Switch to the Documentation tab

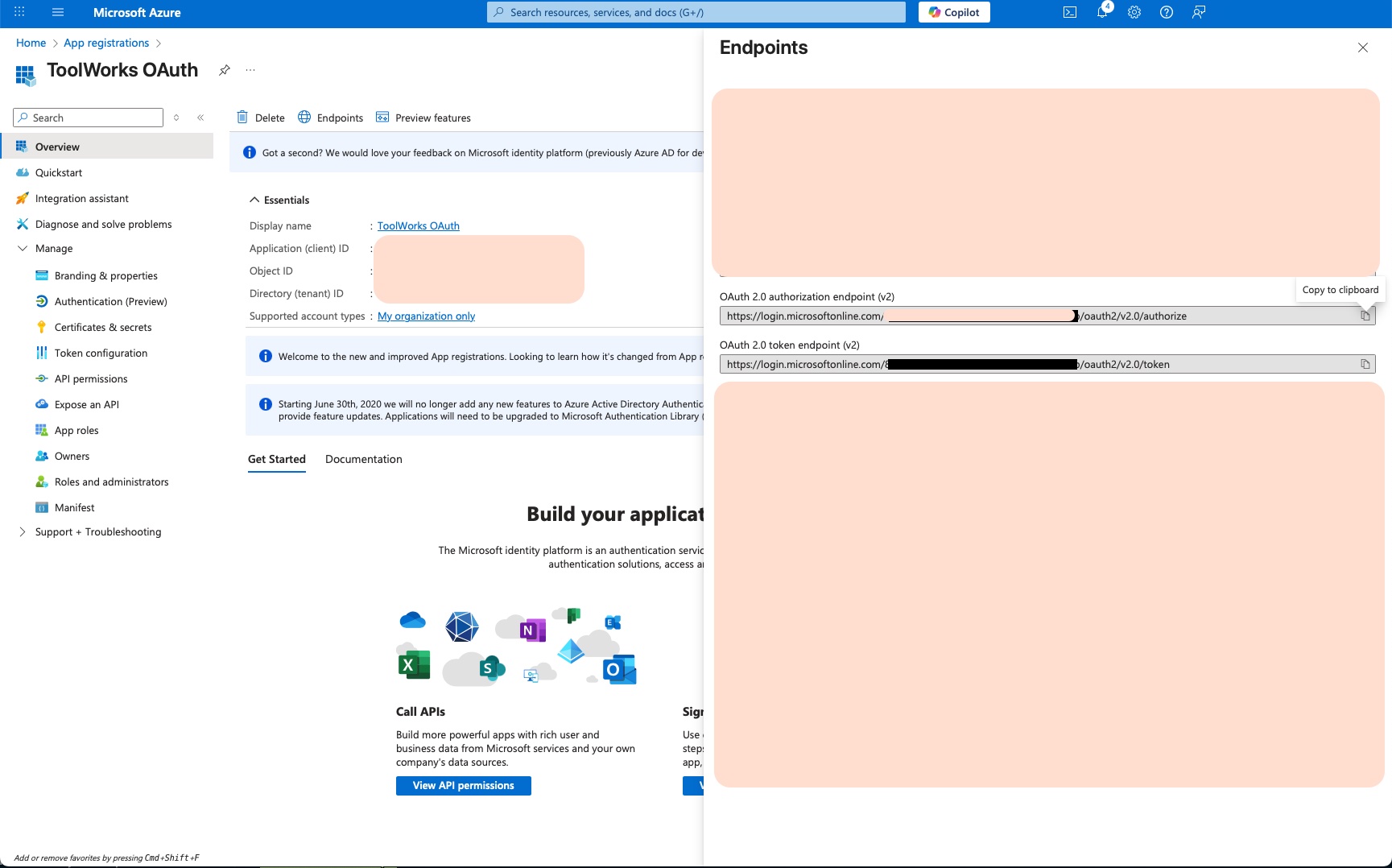tap(363, 459)
